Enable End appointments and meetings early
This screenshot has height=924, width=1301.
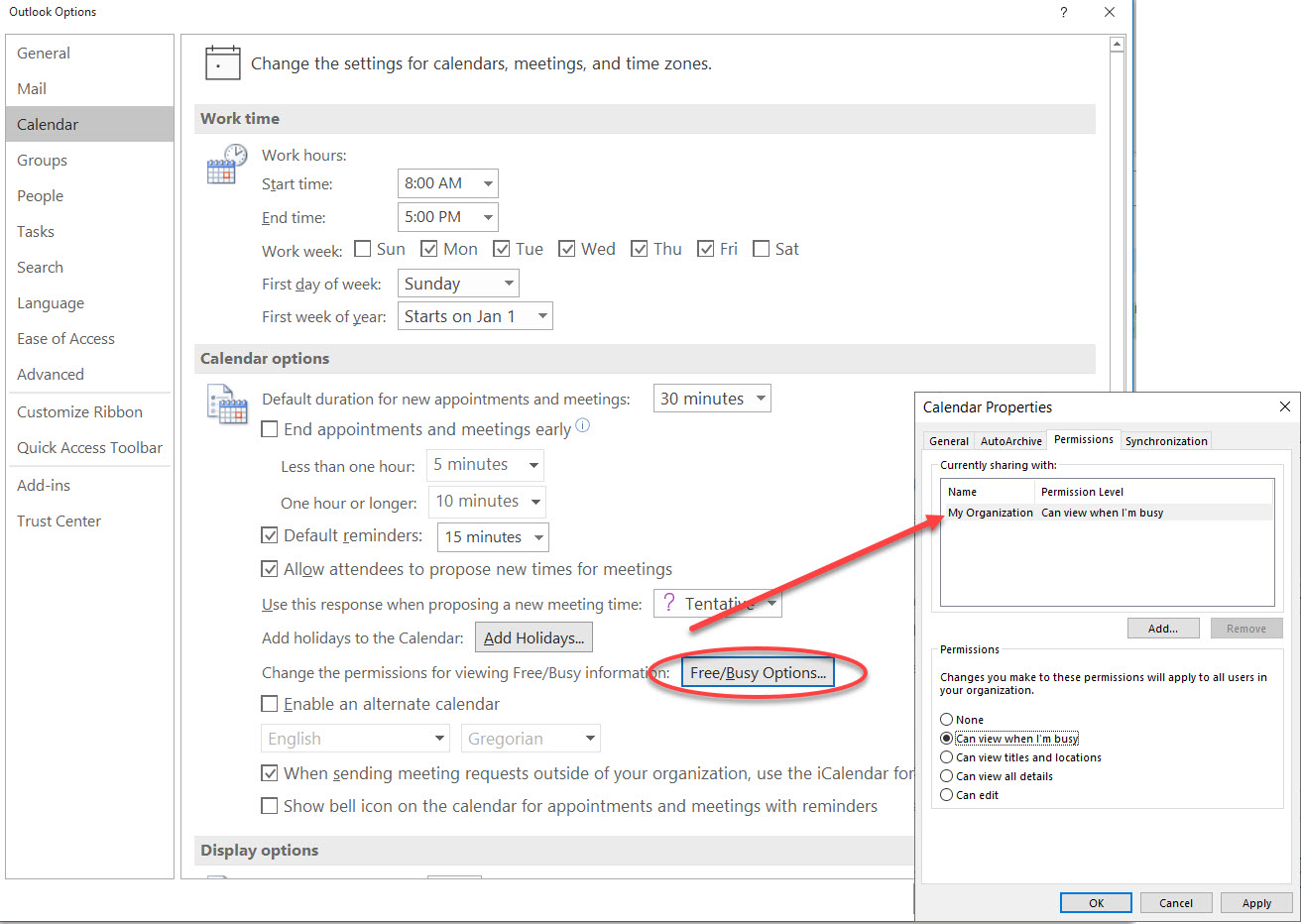point(270,429)
